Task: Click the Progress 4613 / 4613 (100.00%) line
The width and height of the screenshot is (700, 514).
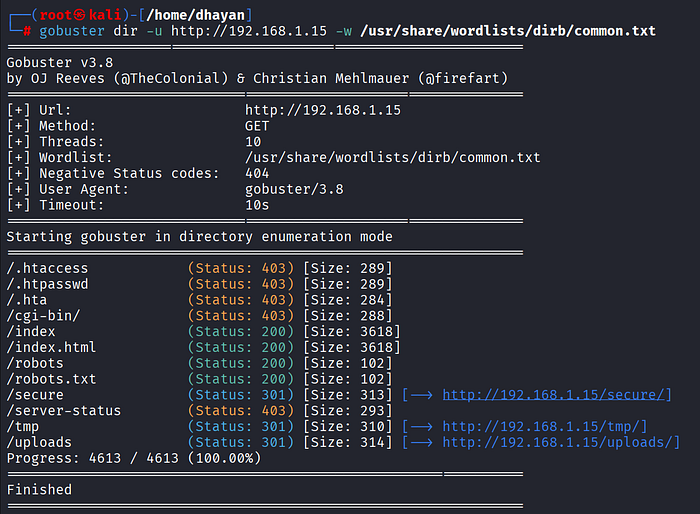Action: [133, 458]
